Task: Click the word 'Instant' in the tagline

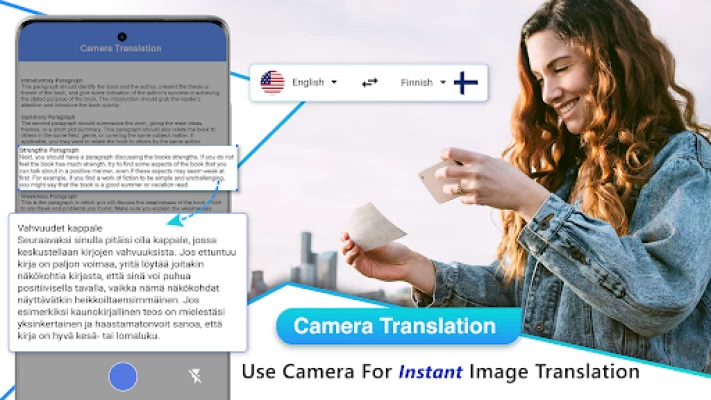Action: (430, 372)
